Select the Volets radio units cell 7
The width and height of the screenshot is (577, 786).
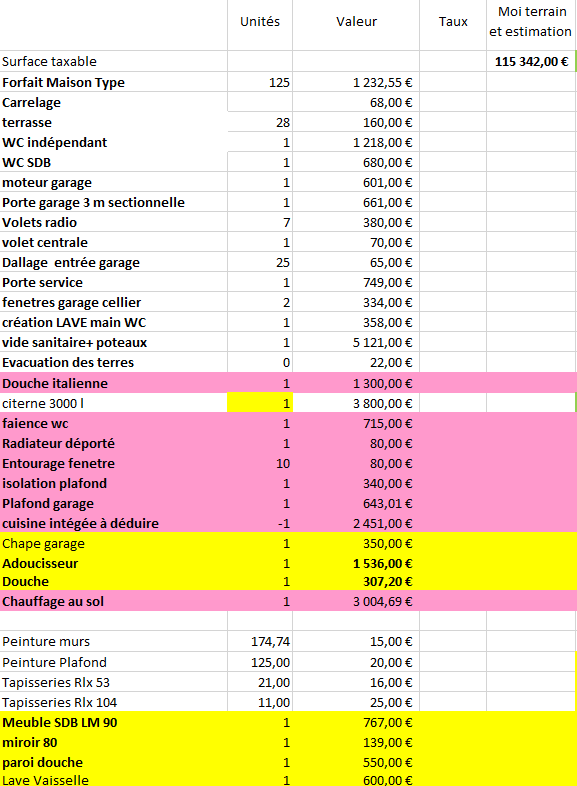(x=260, y=222)
